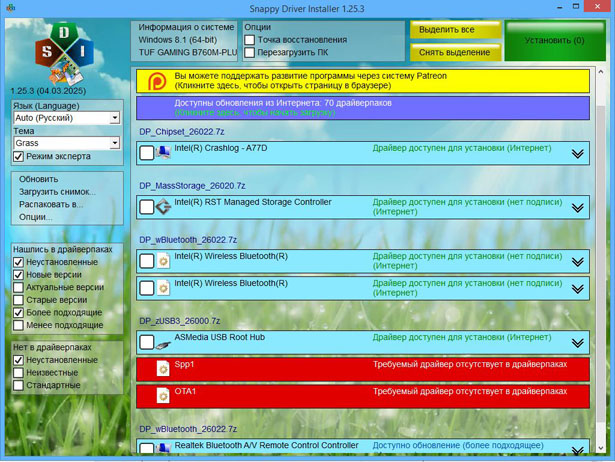Enable the Точка восстановления checkbox
615x462 pixels.
pos(250,40)
